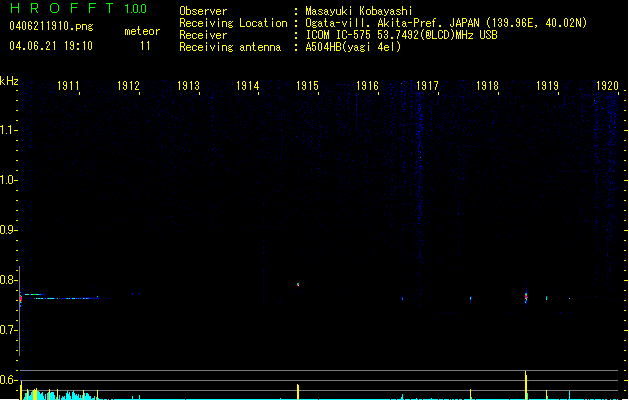The image size is (629, 400).
Task: Click the 1911 time axis marker
Action: point(68,86)
